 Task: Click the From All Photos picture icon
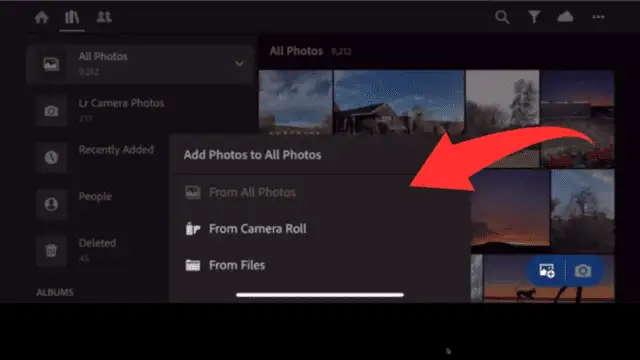[x=193, y=192]
